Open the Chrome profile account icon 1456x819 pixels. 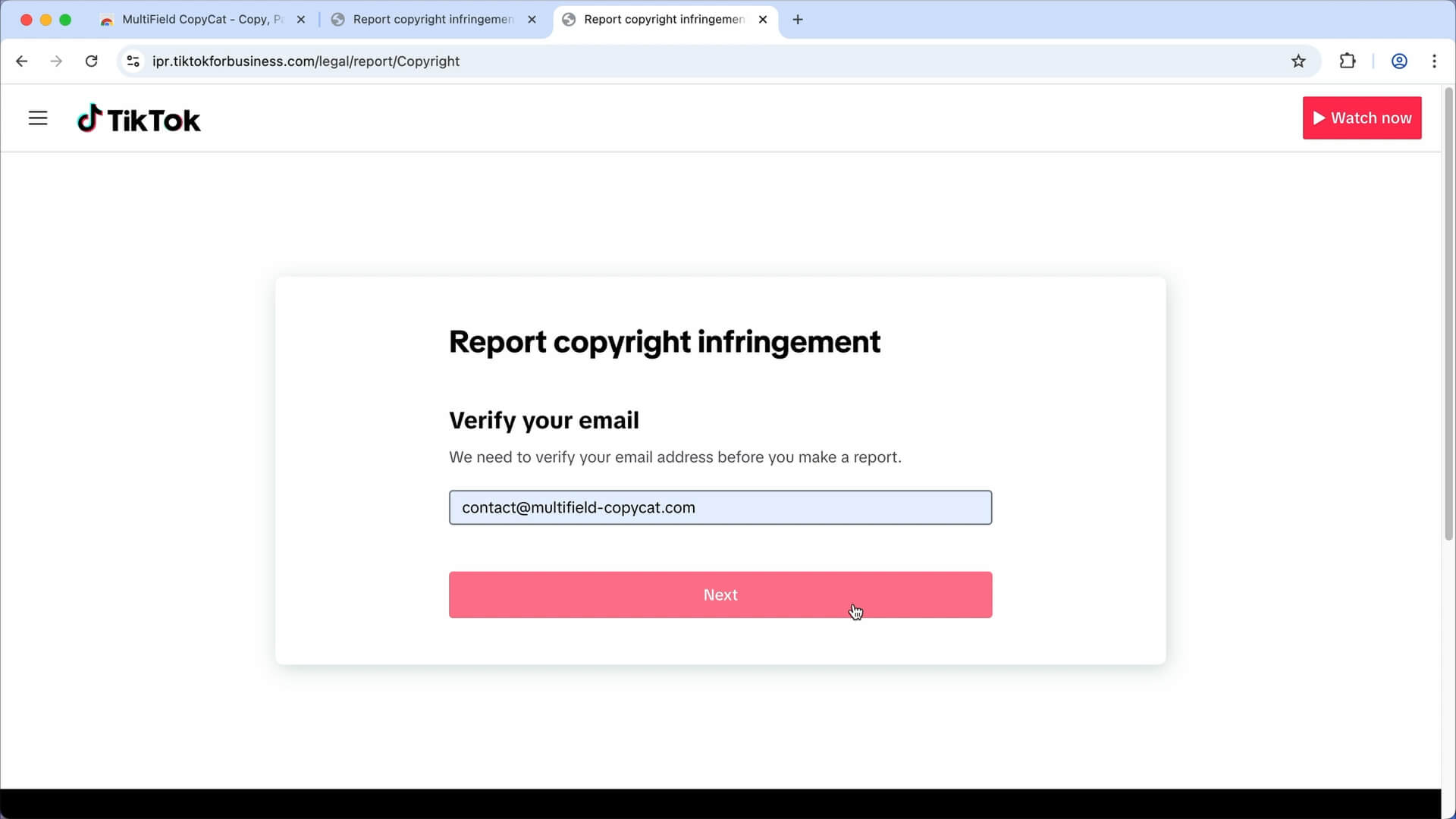[1399, 61]
